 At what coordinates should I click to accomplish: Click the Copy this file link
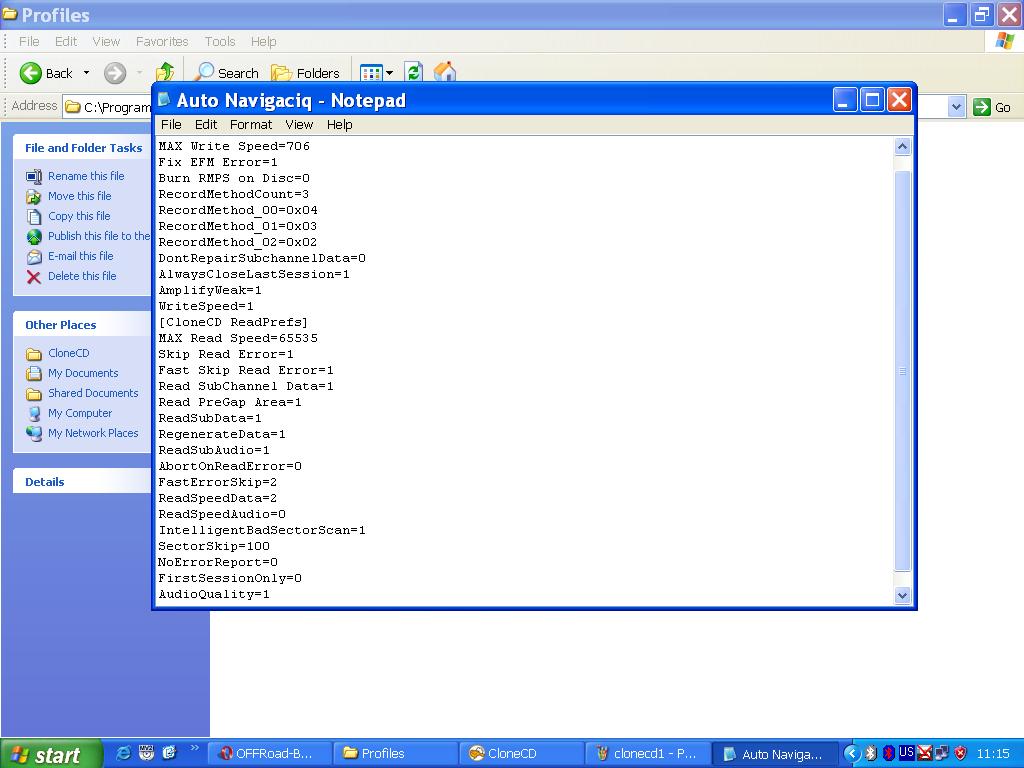79,216
